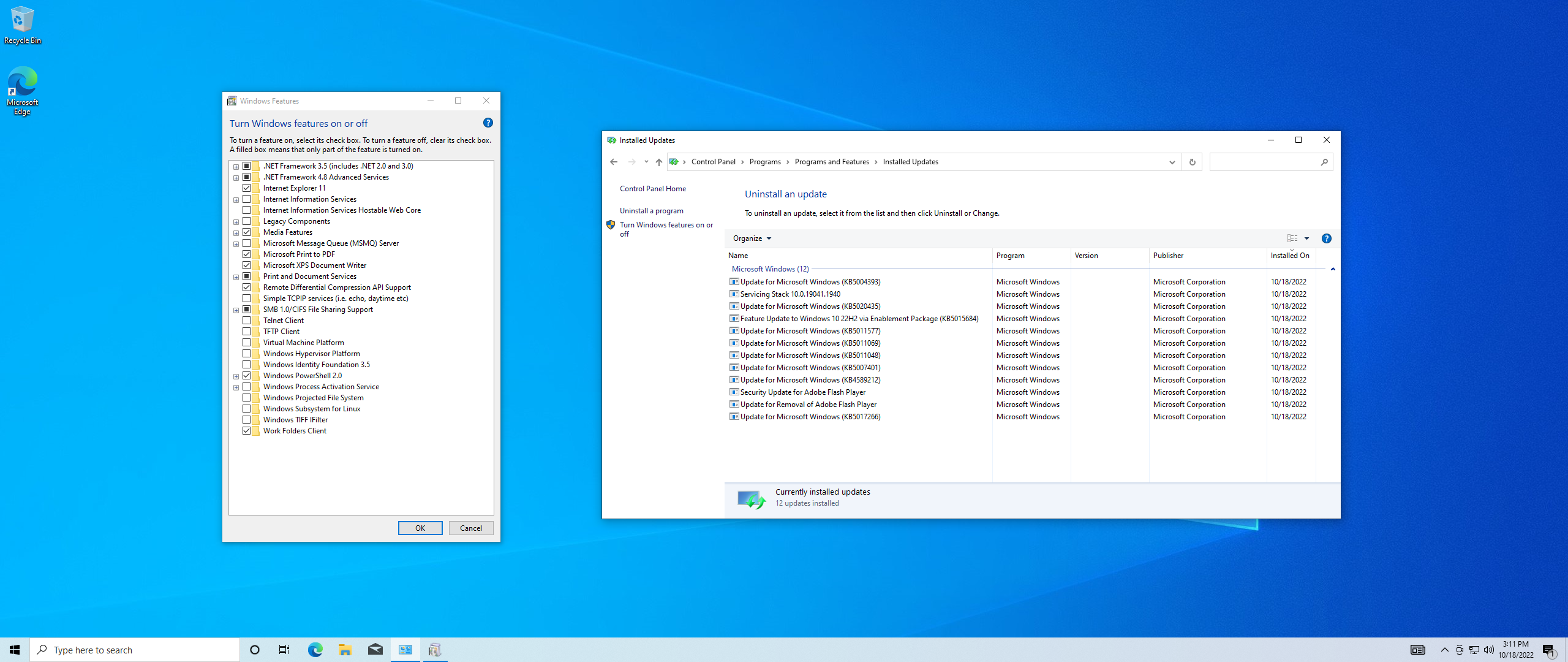Select Servicing Stack 10.0.19041.1940 row

[790, 294]
